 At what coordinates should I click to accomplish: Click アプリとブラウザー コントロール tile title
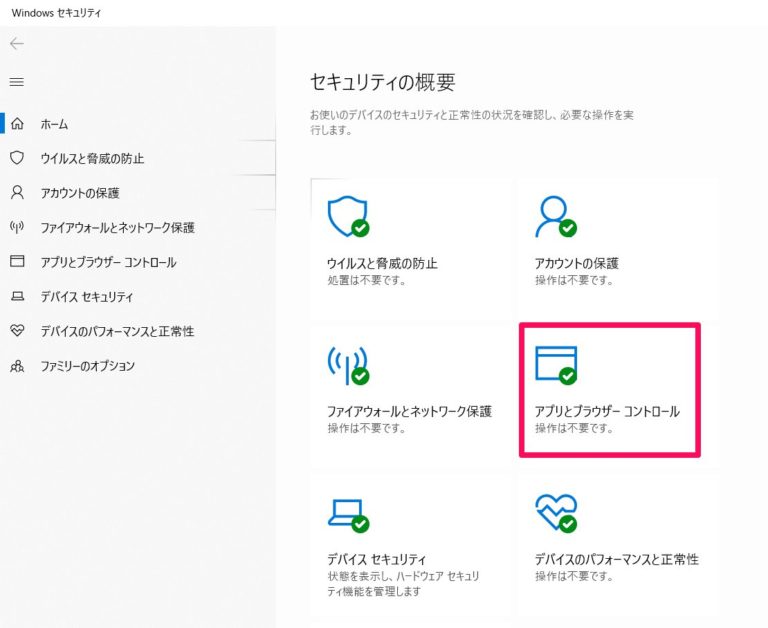[x=607, y=411]
